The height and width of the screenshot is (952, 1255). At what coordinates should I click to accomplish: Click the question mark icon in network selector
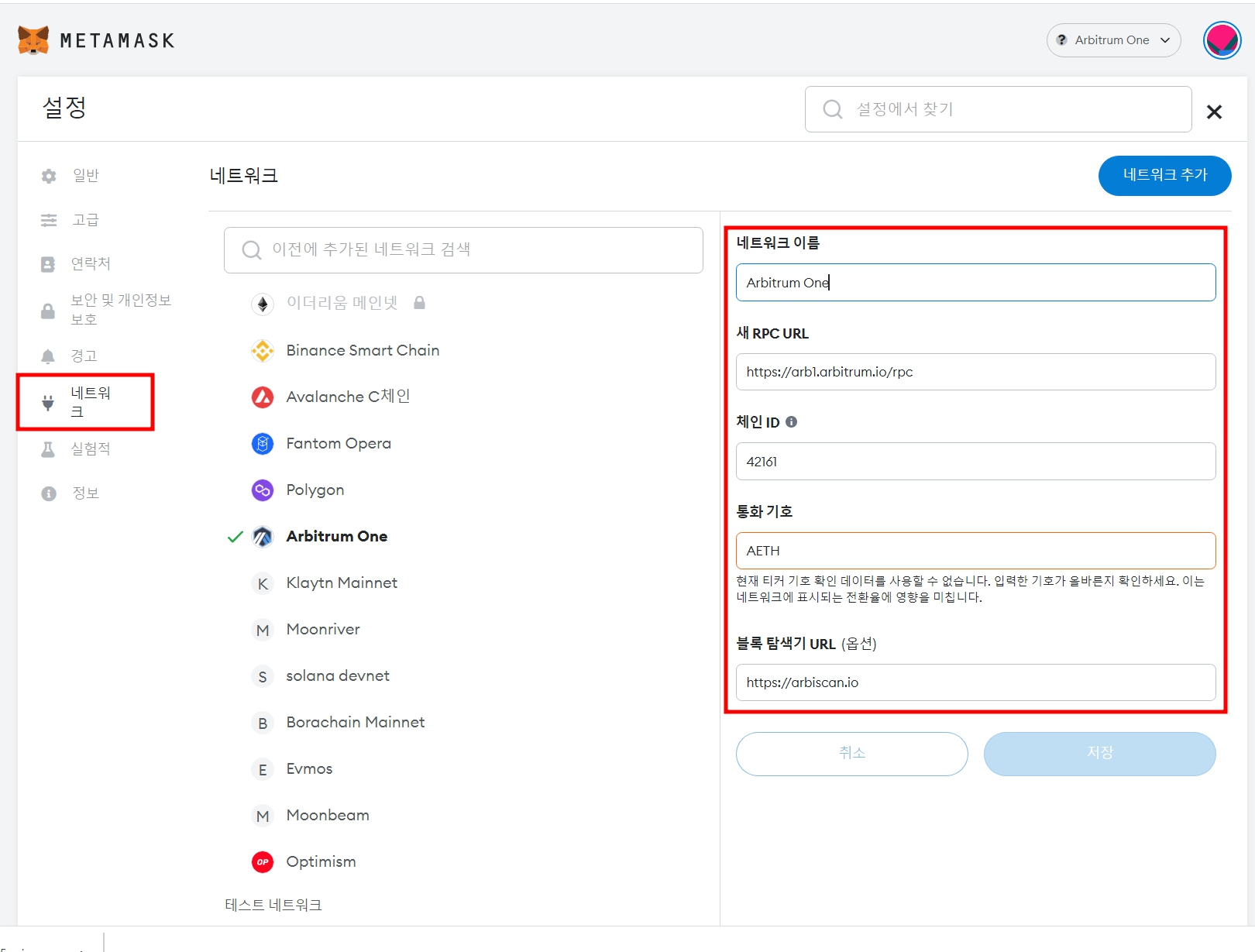[1061, 40]
